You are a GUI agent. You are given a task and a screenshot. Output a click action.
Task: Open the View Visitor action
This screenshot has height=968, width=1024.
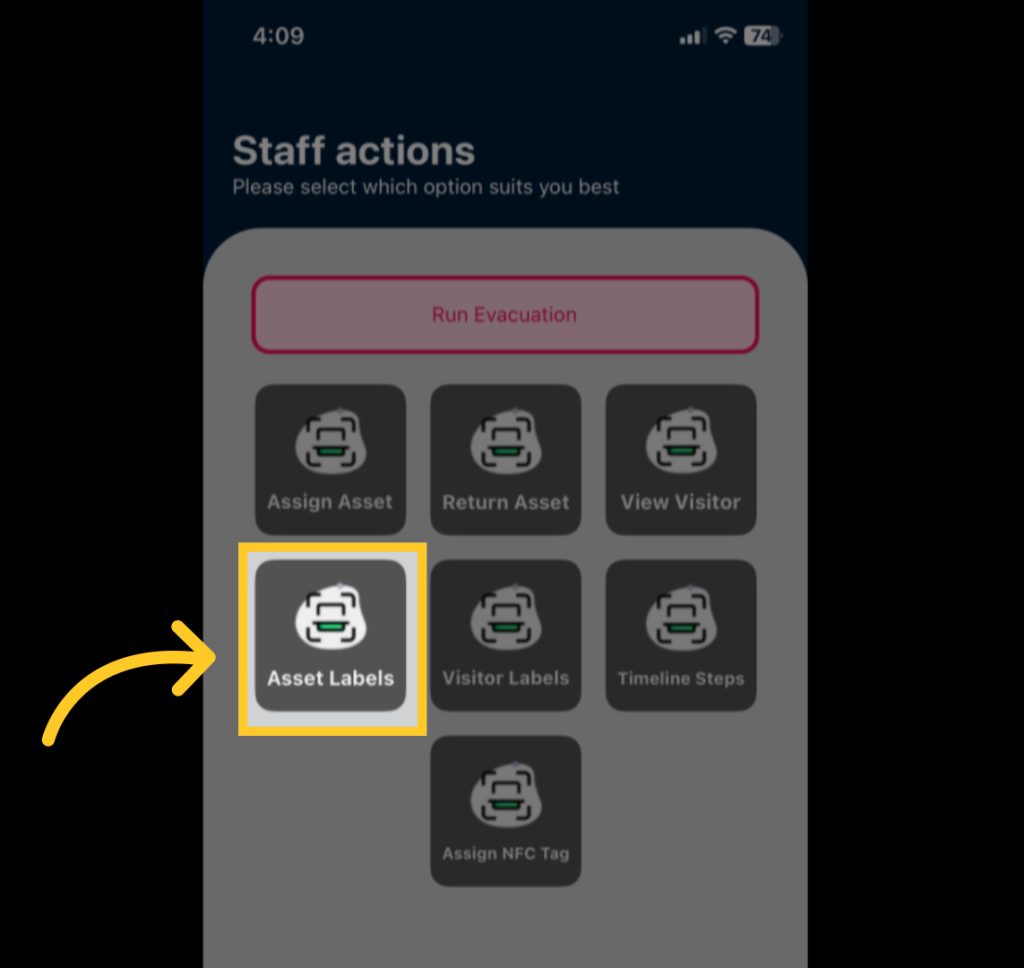click(680, 460)
